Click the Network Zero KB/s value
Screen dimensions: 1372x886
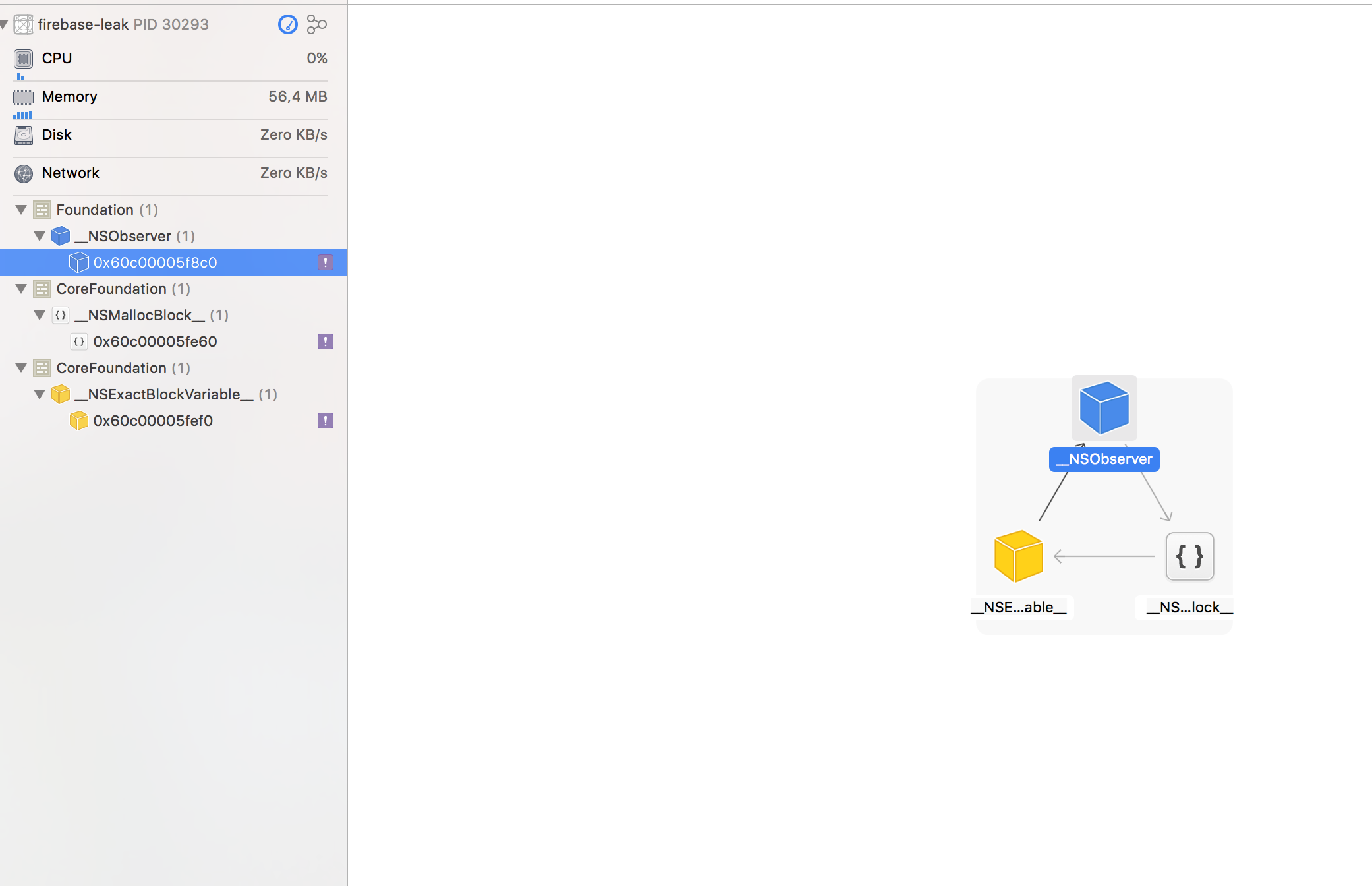pyautogui.click(x=294, y=173)
